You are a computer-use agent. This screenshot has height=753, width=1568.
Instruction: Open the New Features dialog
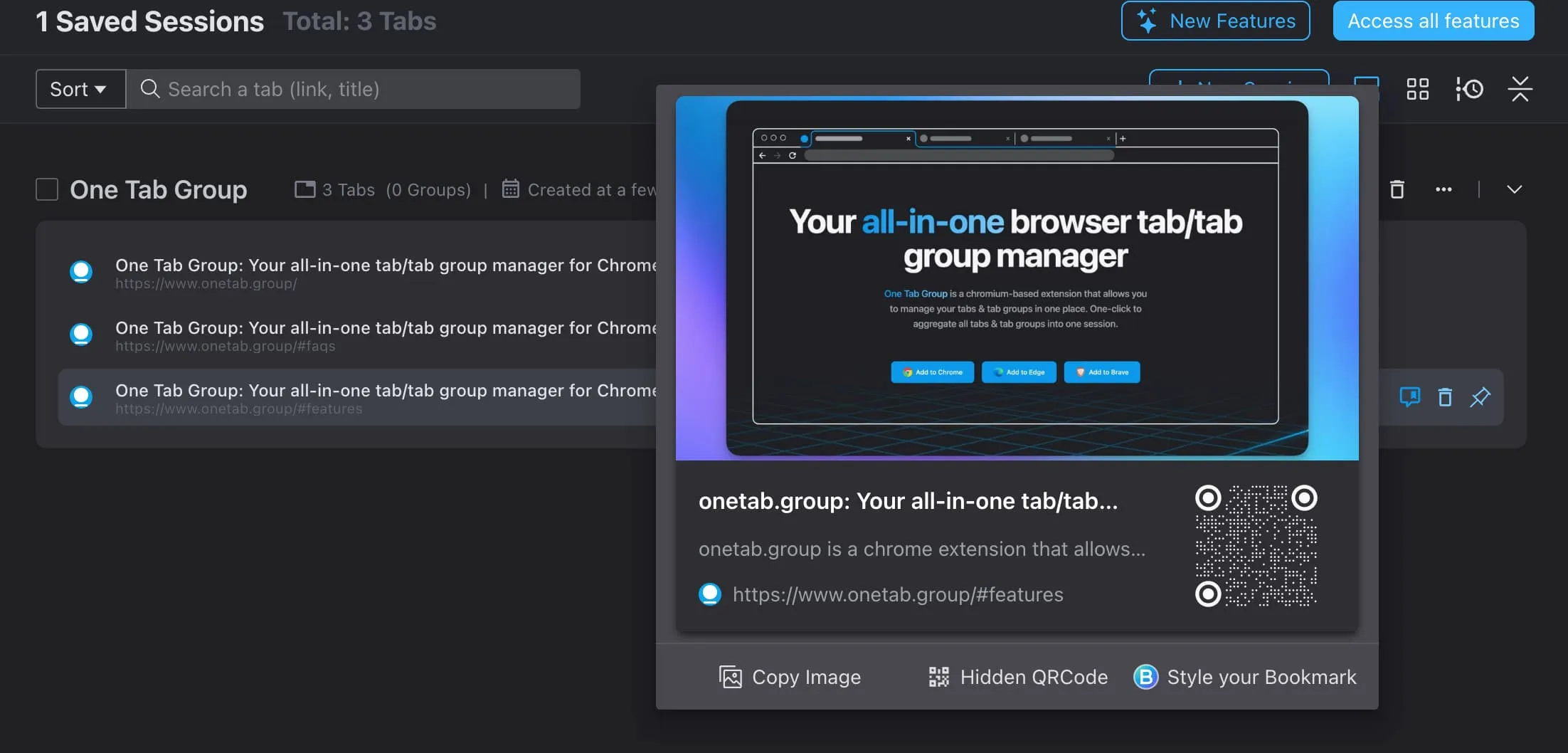1215,21
